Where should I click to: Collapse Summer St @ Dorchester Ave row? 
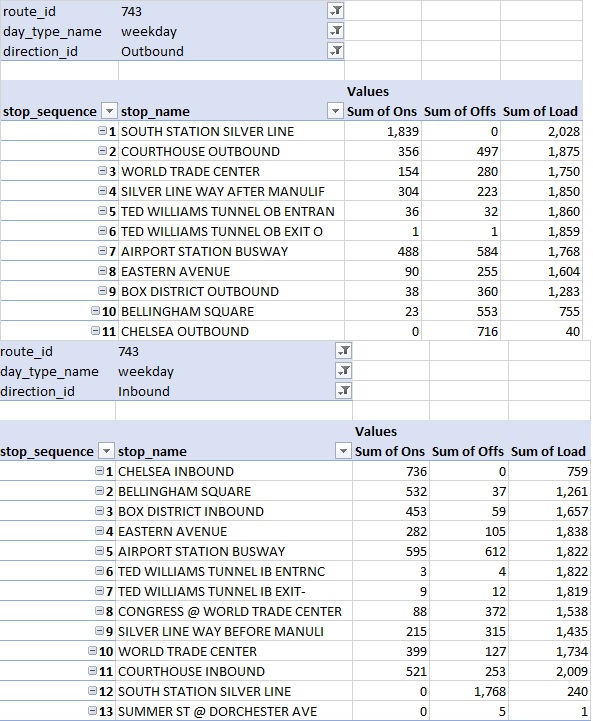(92, 711)
